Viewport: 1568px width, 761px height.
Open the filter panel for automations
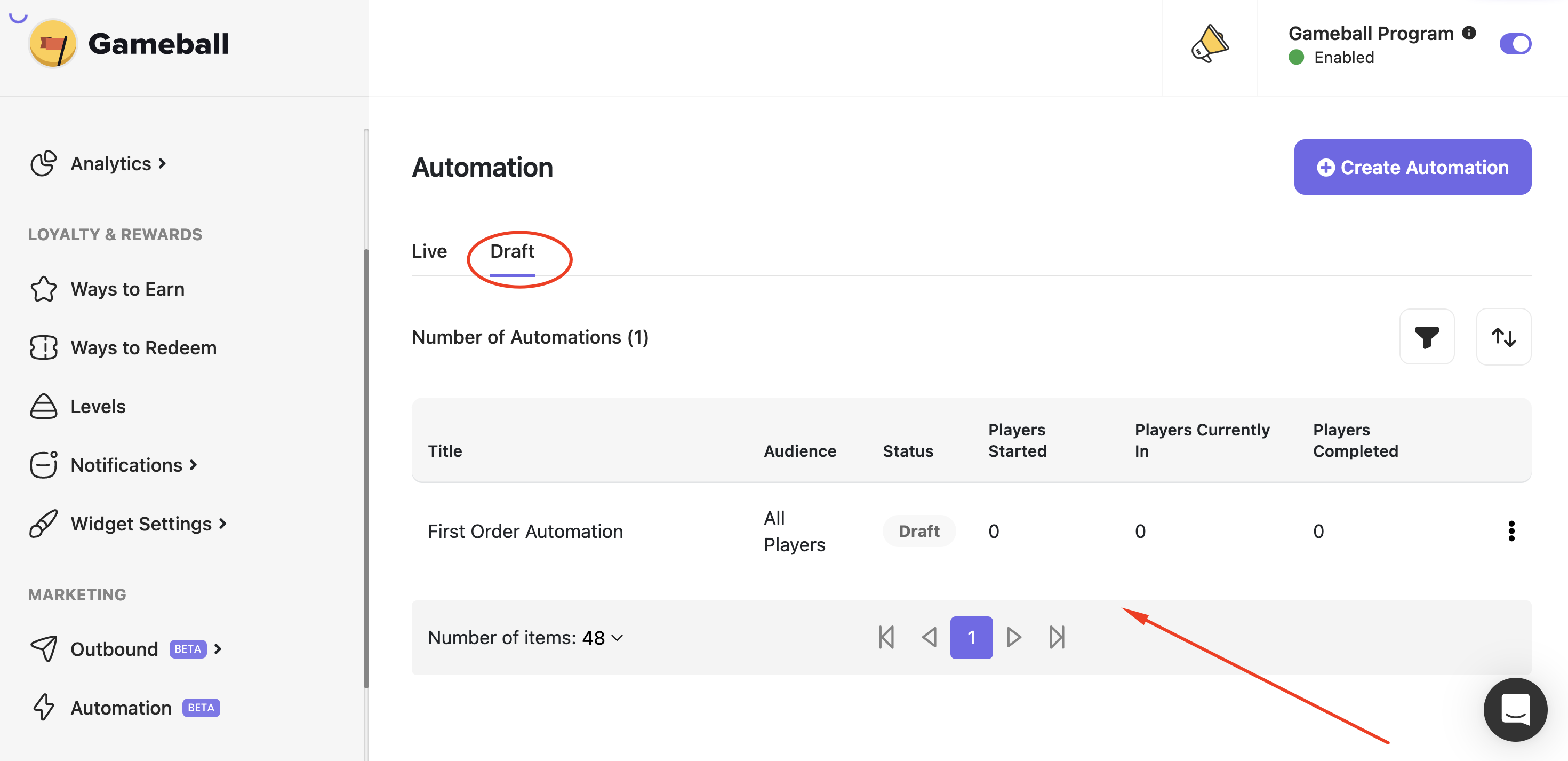[x=1427, y=336]
